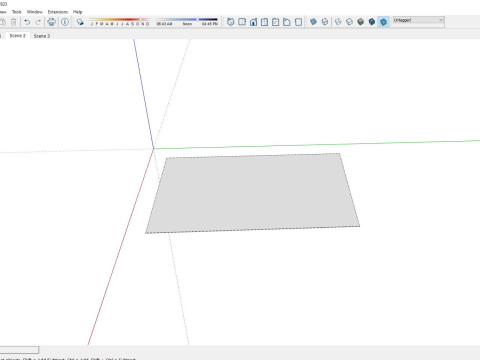Image resolution: width=480 pixels, height=360 pixels.
Task: Switch to Front view house icon
Action: pos(253,22)
